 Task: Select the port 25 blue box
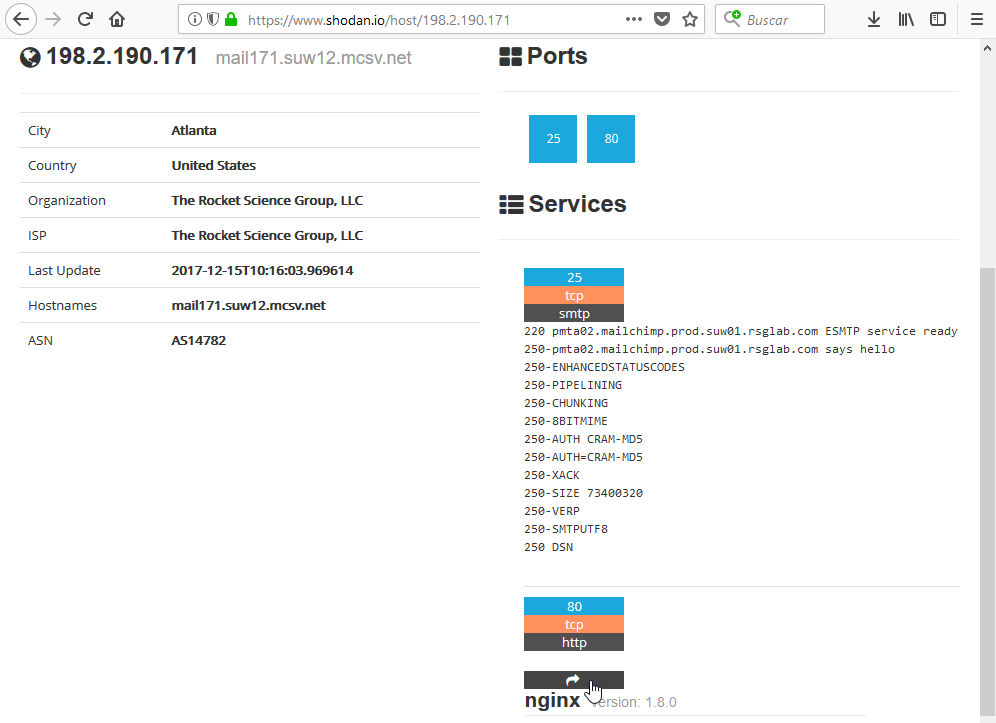tap(553, 139)
